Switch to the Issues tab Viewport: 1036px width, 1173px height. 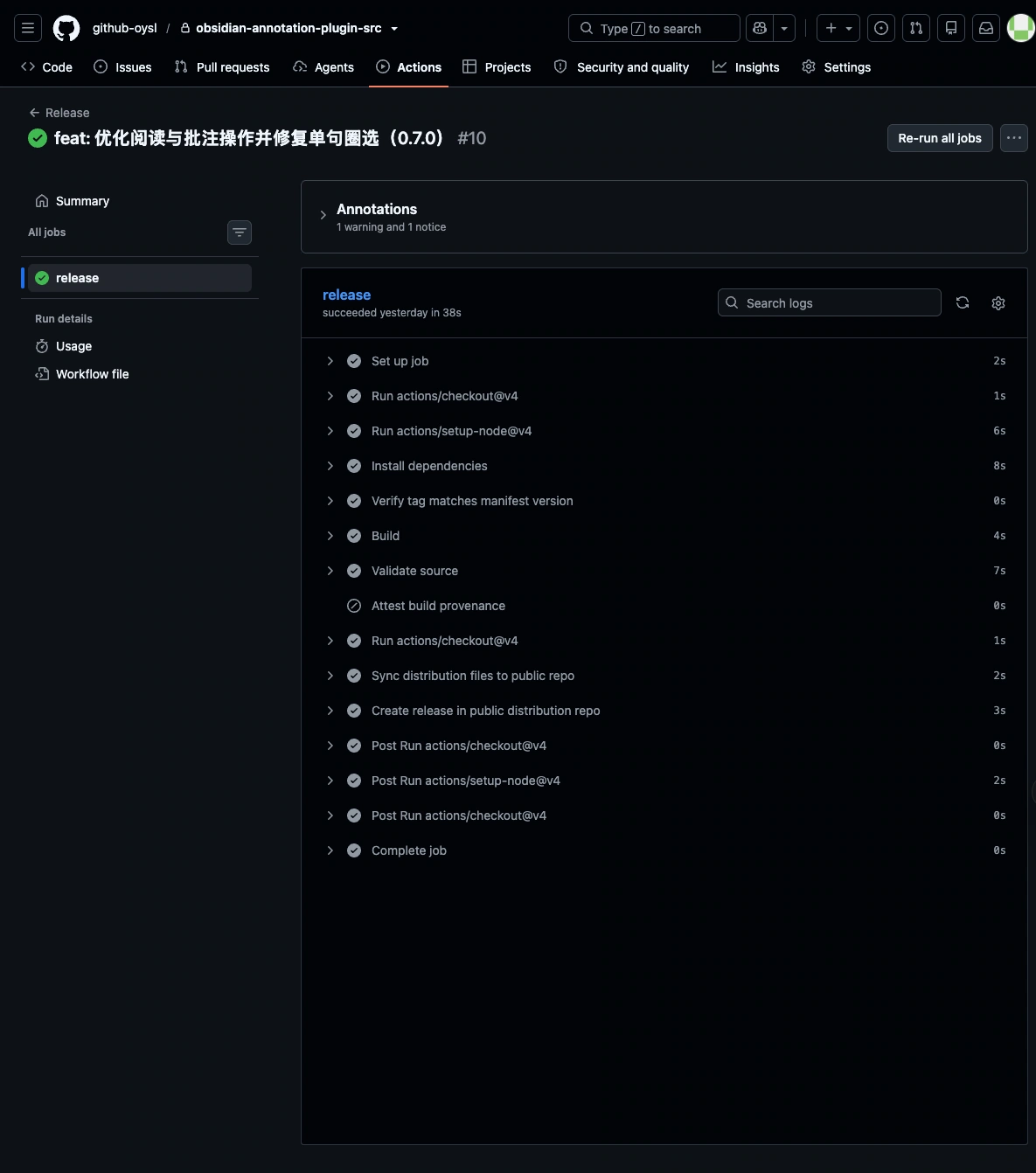point(122,67)
